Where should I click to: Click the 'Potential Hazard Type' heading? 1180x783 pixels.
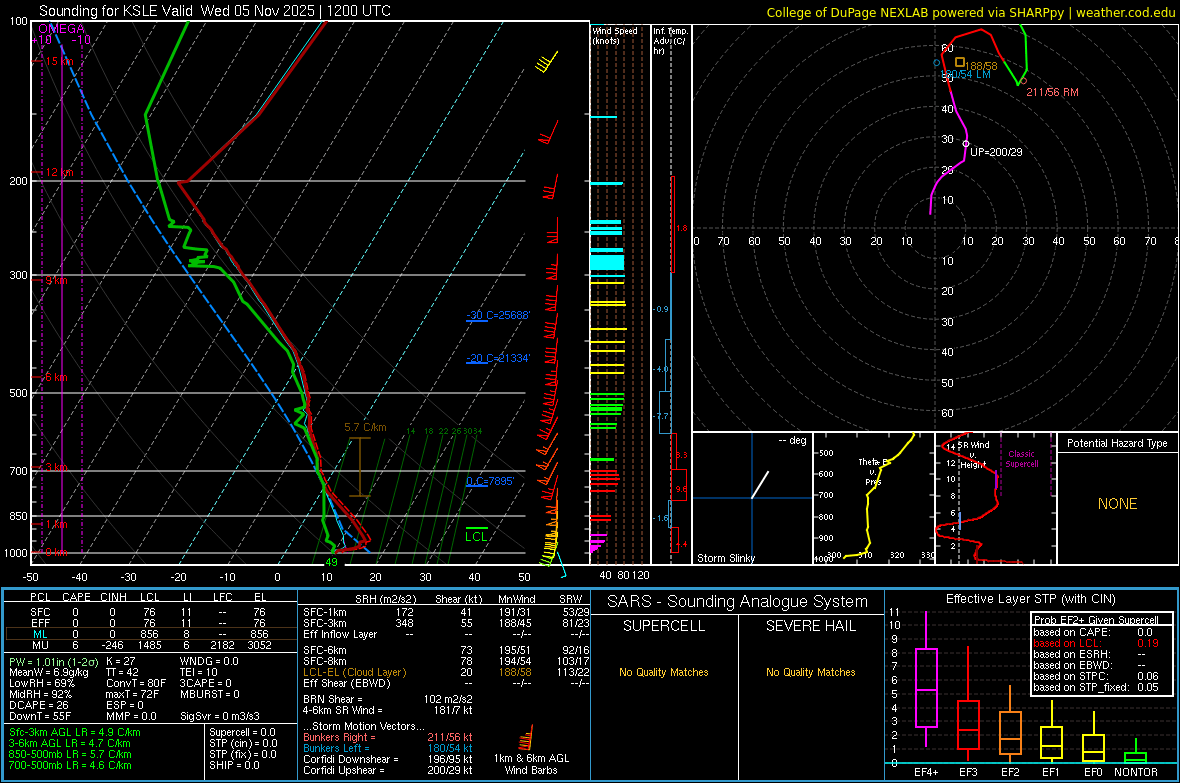[x=1117, y=443]
